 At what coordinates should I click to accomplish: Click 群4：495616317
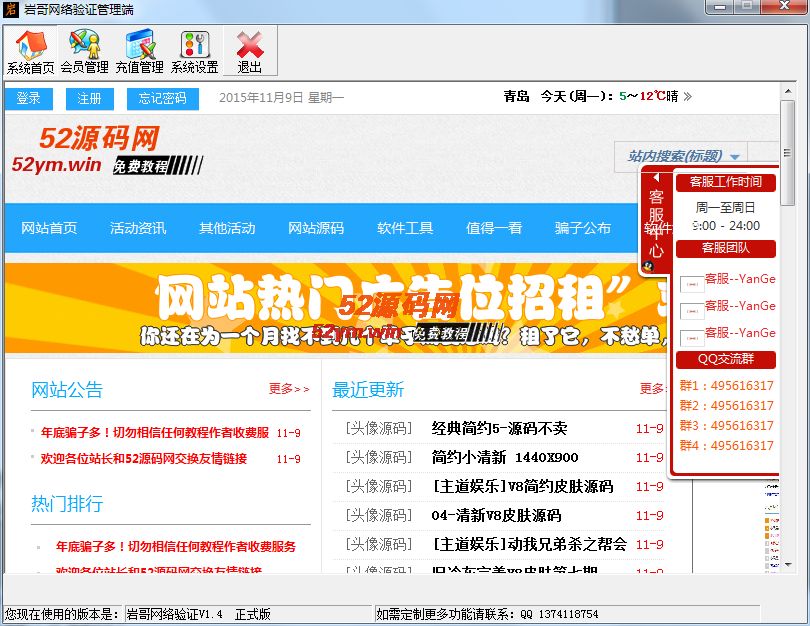pyautogui.click(x=726, y=446)
